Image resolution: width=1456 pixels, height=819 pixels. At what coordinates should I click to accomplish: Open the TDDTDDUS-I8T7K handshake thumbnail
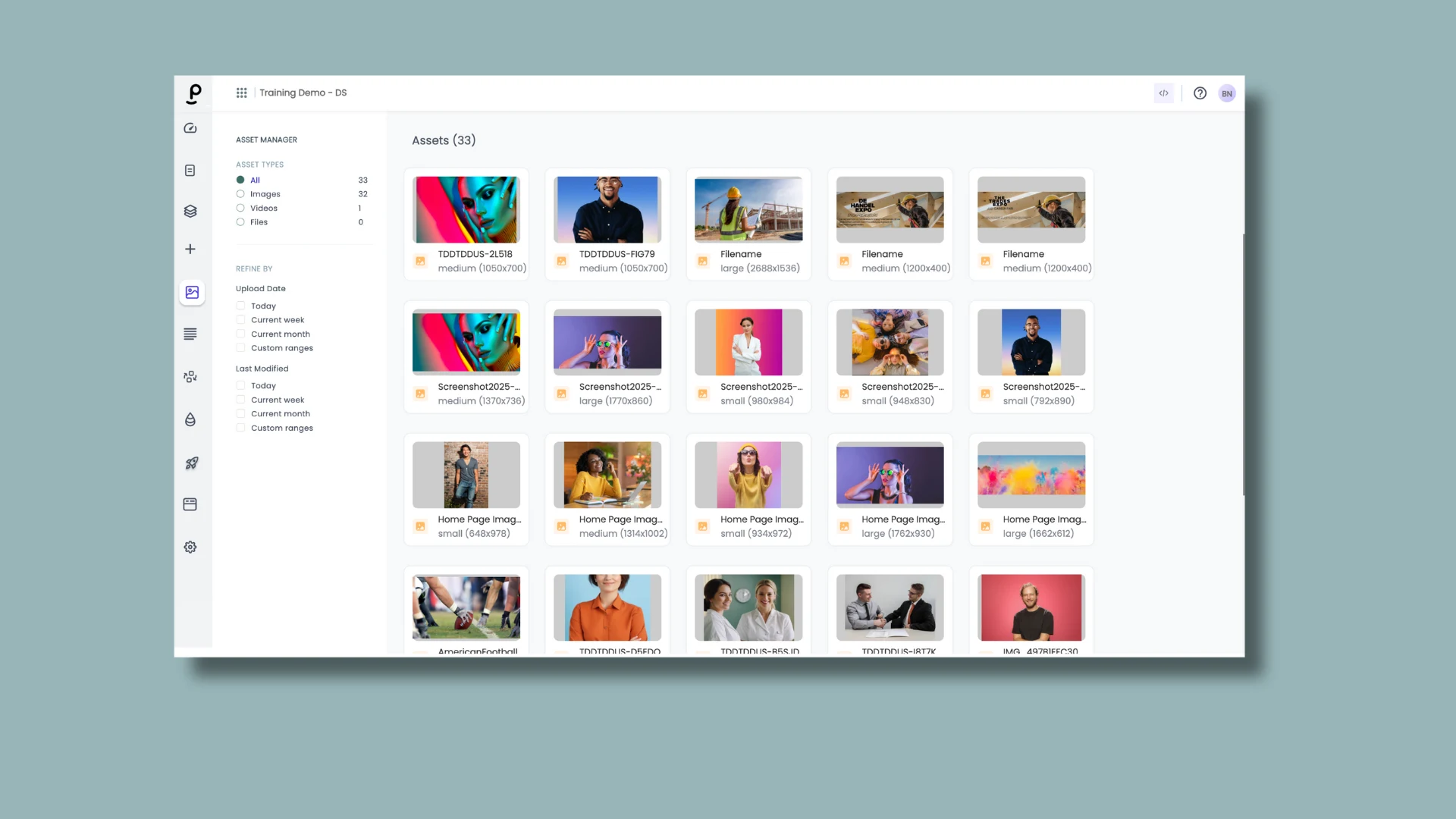pos(890,607)
